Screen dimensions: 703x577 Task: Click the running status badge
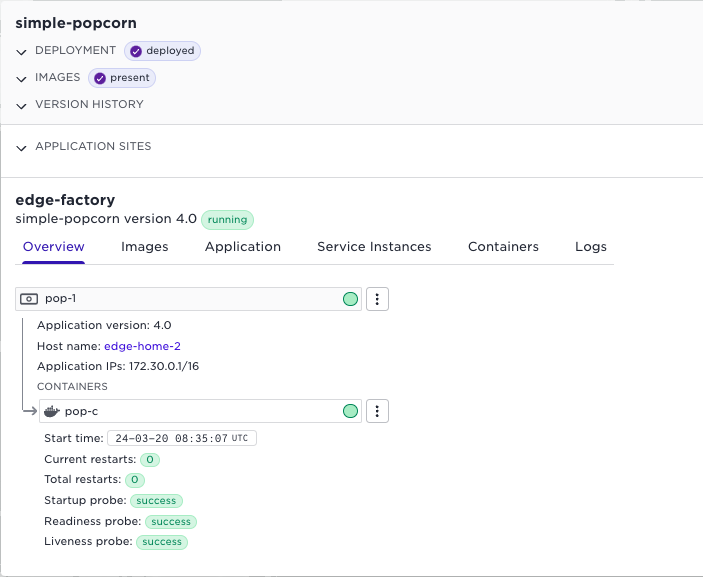pyautogui.click(x=227, y=219)
